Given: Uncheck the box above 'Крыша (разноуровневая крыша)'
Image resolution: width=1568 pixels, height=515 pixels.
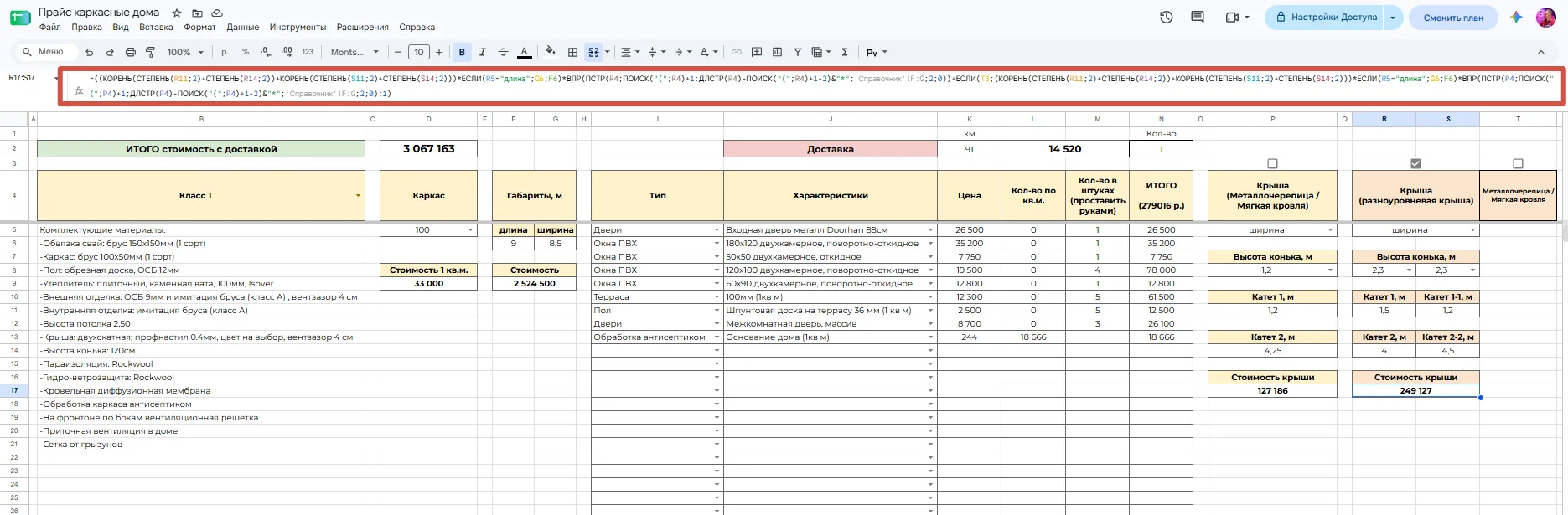Looking at the screenshot, I should (1415, 164).
